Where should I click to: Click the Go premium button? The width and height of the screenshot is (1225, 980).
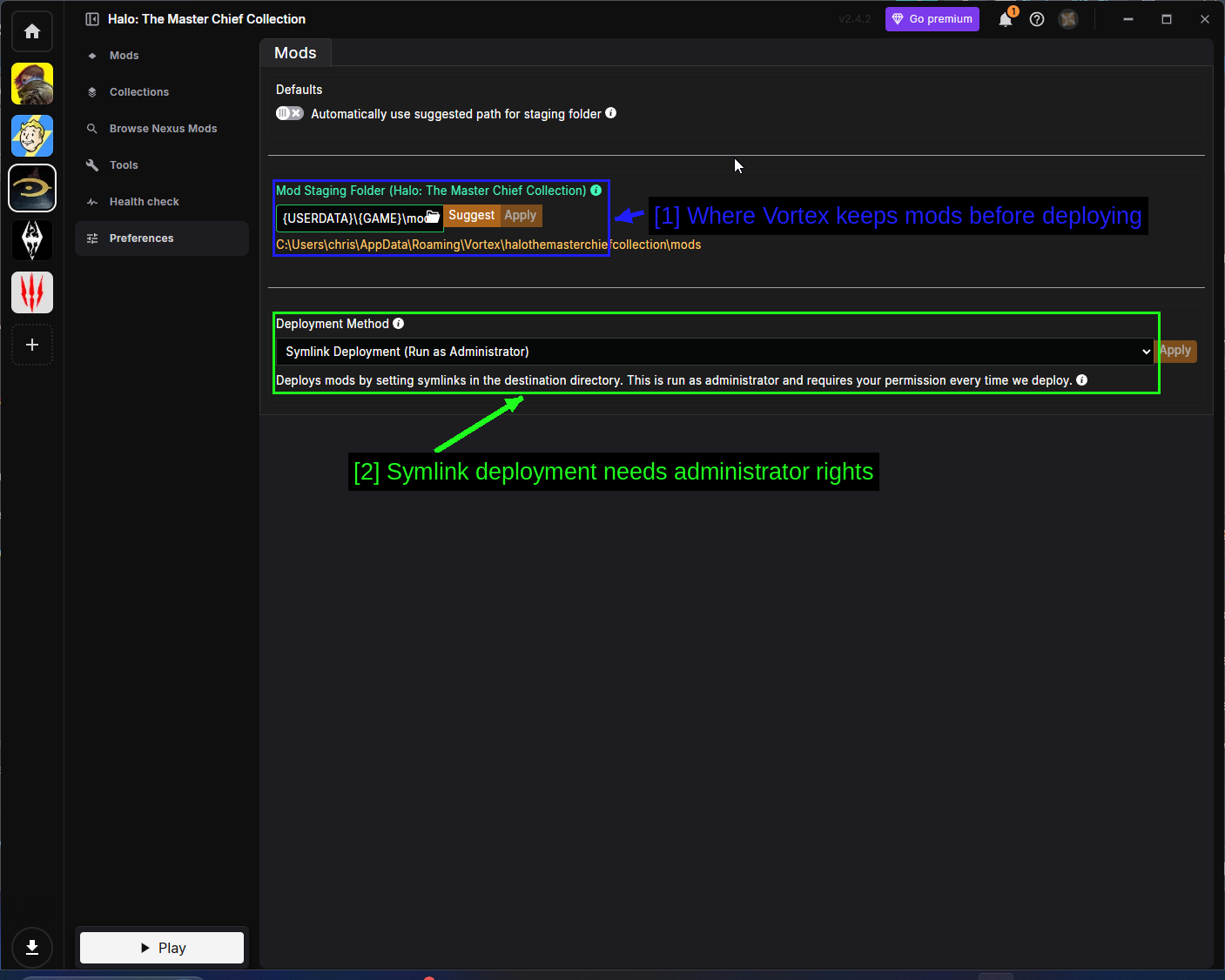pyautogui.click(x=932, y=19)
